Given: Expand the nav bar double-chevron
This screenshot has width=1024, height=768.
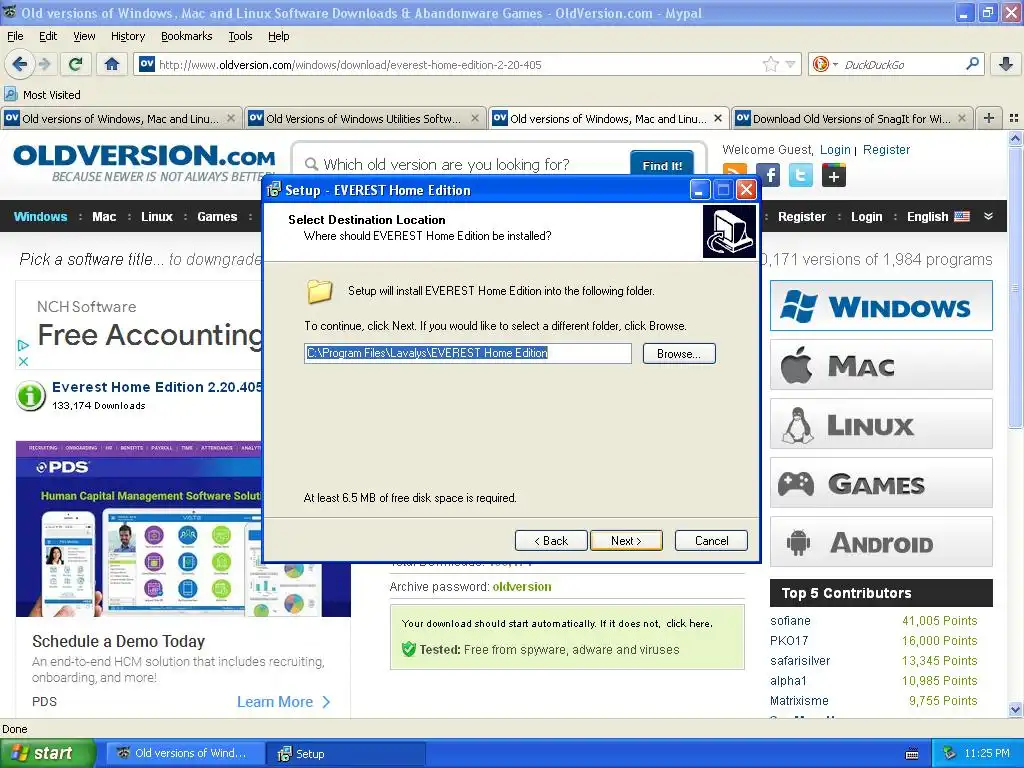Looking at the screenshot, I should point(988,217).
